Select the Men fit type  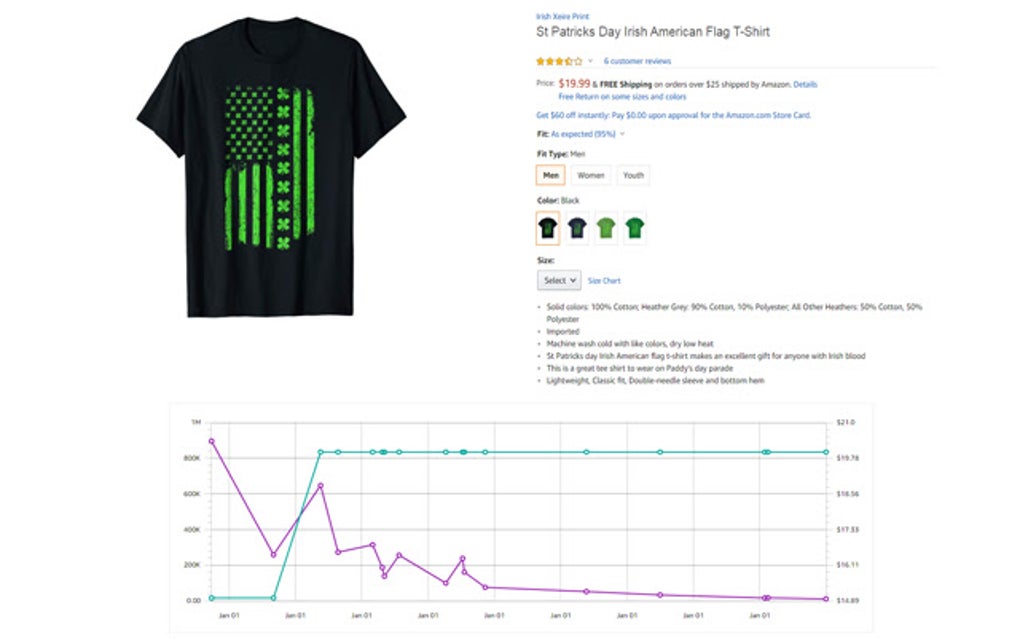point(551,175)
